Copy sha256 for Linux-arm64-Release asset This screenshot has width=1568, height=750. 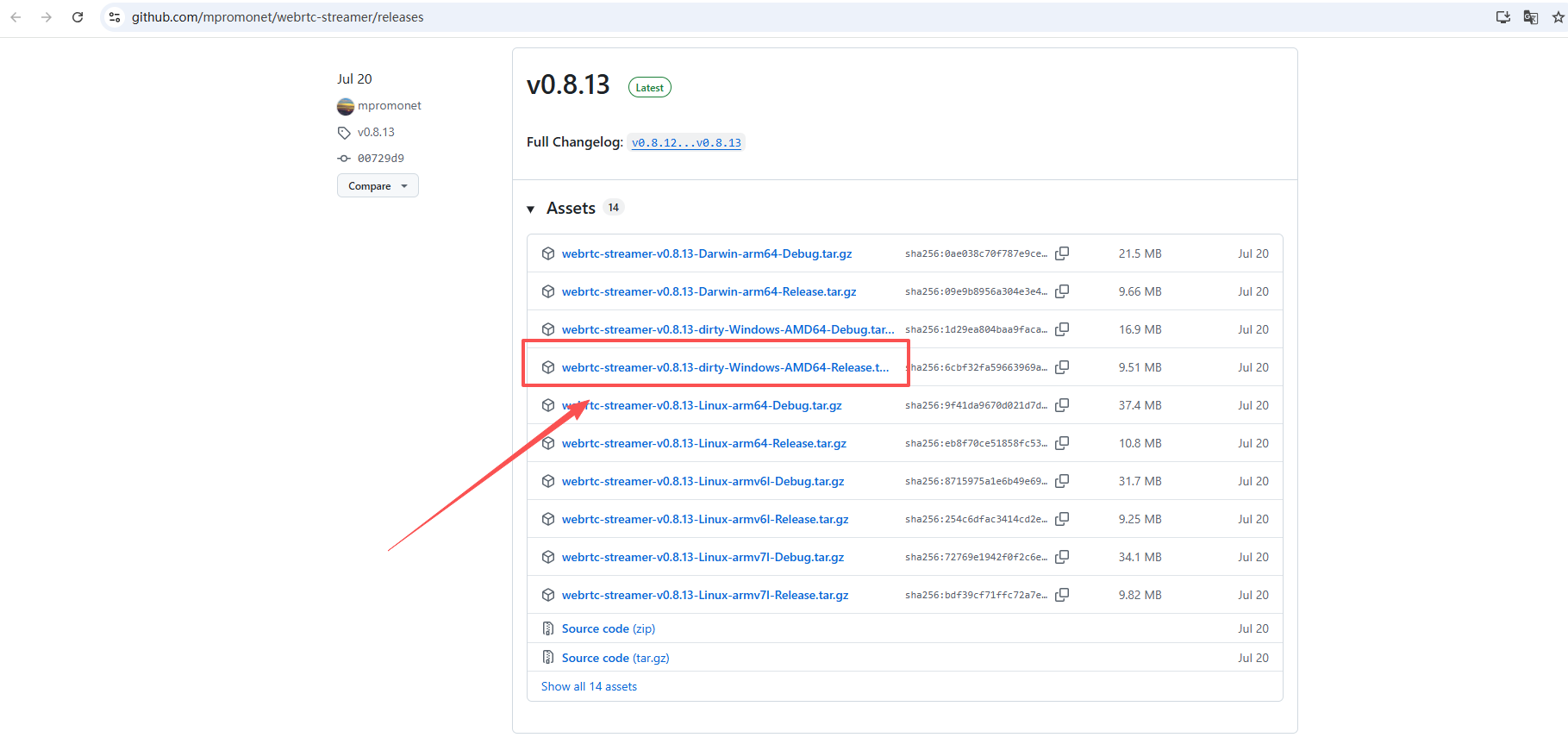click(1062, 443)
